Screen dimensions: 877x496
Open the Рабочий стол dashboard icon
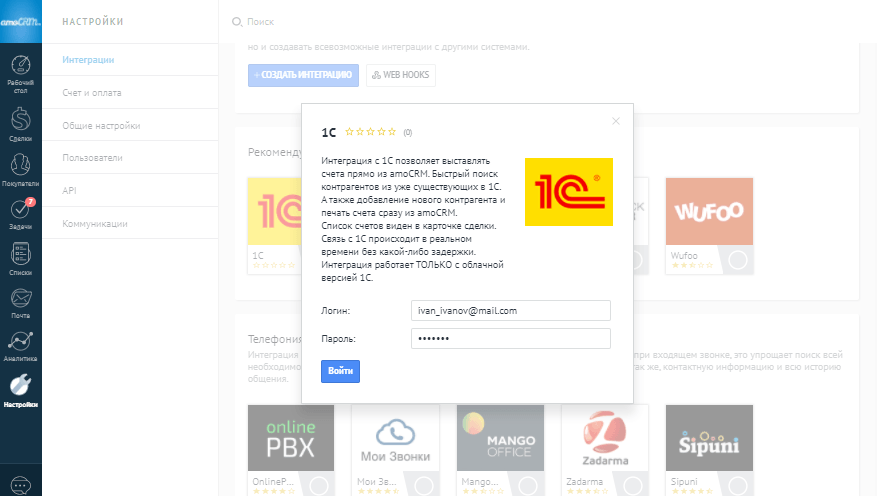click(21, 74)
